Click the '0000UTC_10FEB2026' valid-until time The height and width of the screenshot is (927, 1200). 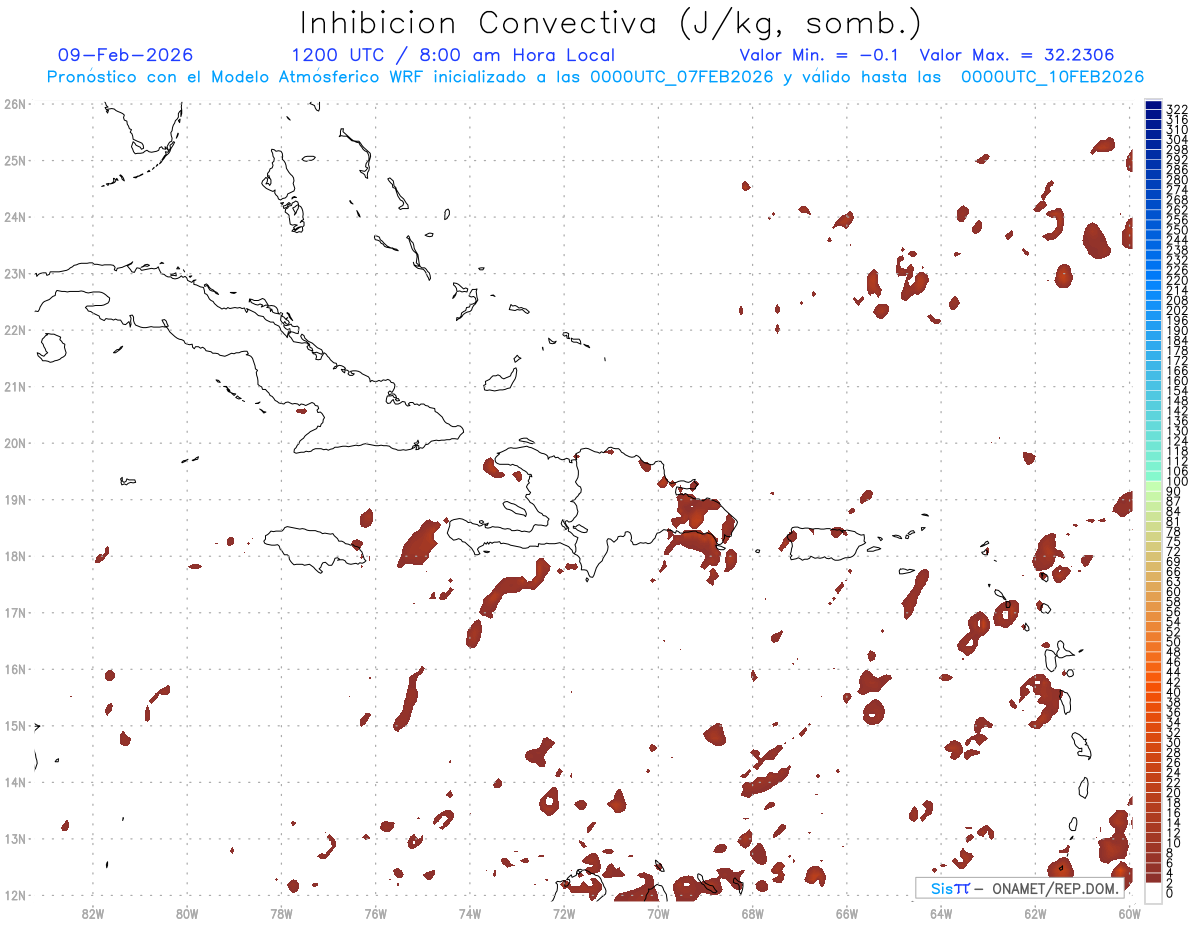click(1052, 77)
